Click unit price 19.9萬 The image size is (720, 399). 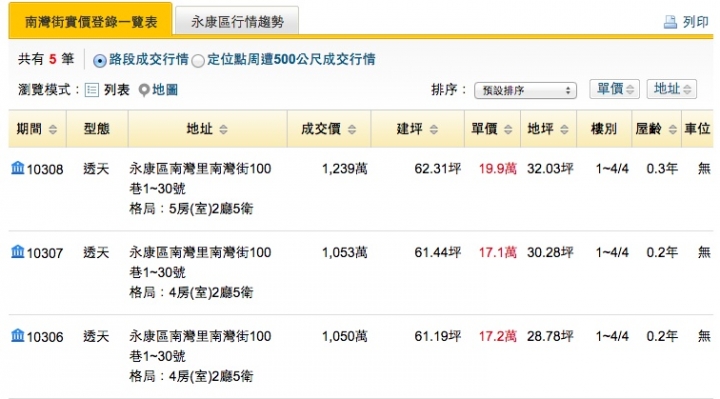(497, 169)
